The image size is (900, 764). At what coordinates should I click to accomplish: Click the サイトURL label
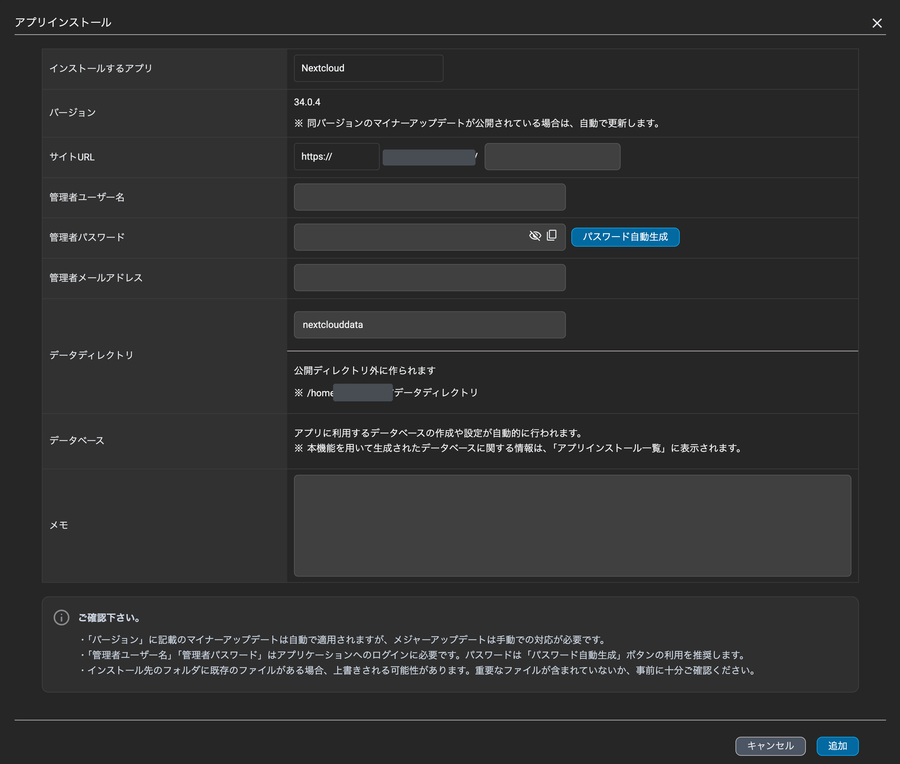(x=72, y=157)
